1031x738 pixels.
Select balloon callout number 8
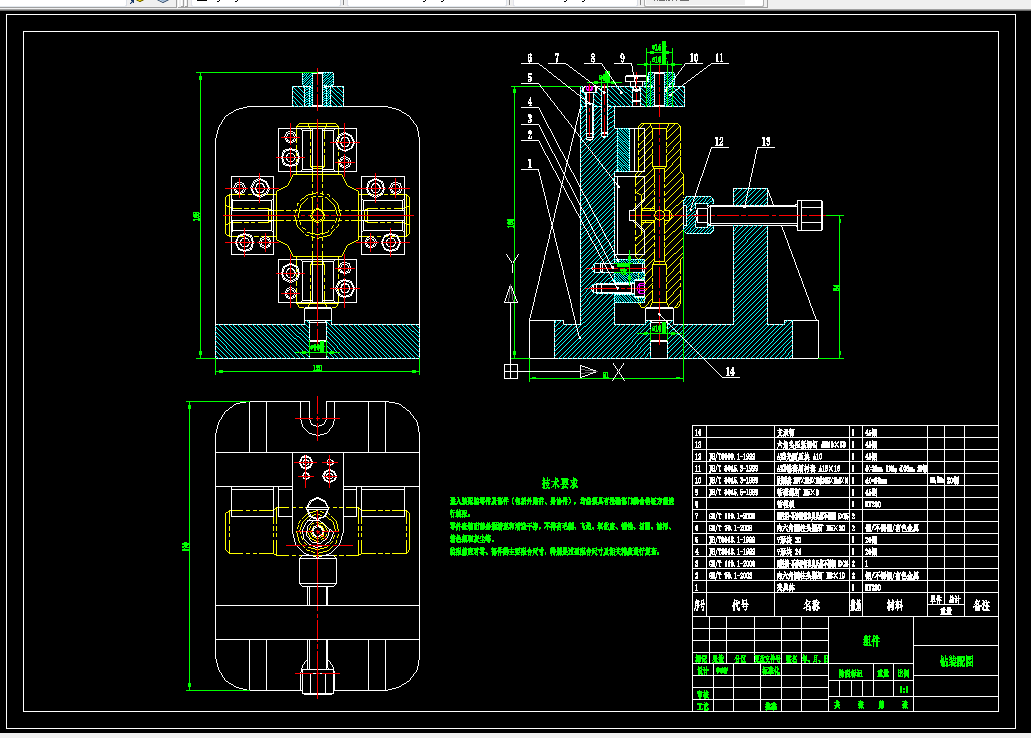[593, 58]
